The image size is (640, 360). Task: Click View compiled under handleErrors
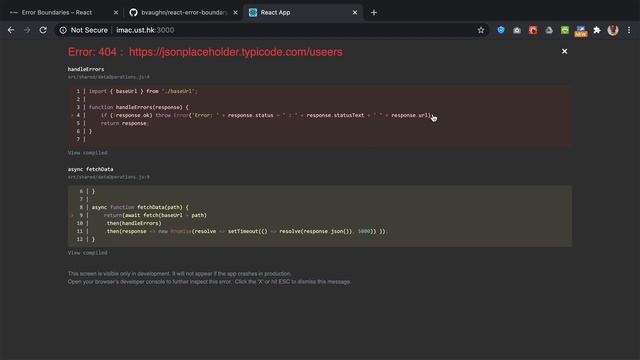click(88, 153)
